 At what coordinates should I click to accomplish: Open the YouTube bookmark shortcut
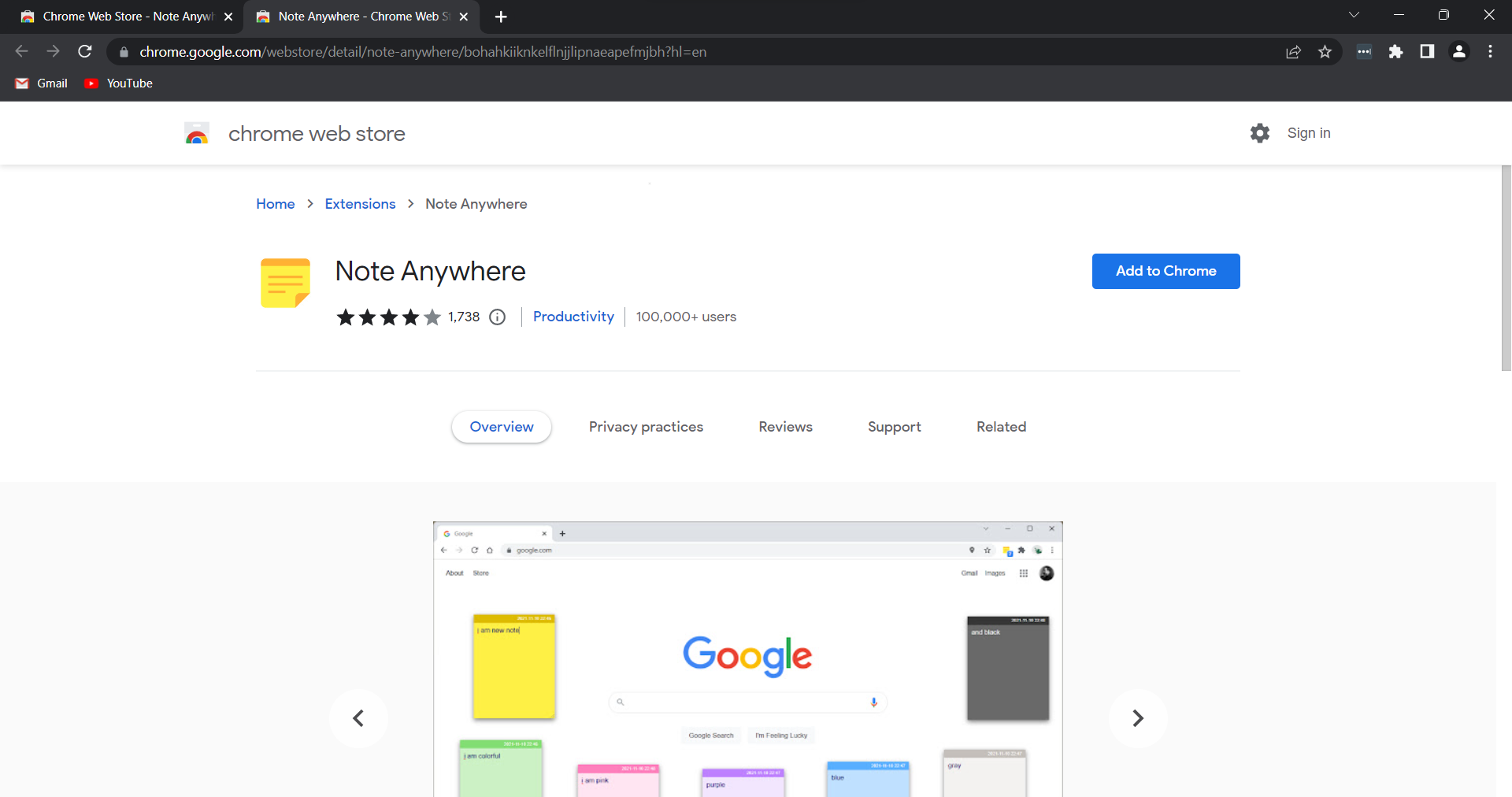click(117, 83)
